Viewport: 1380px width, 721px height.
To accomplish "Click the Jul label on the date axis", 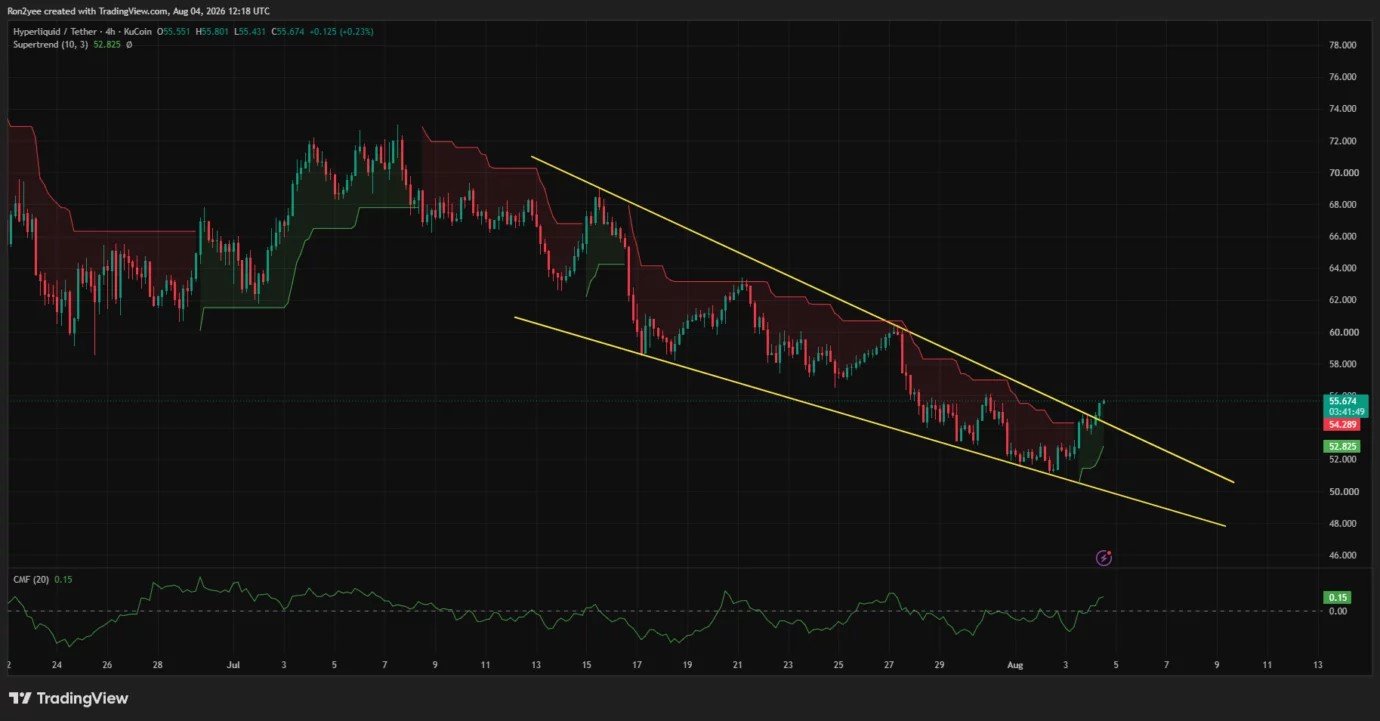I will 233,664.
